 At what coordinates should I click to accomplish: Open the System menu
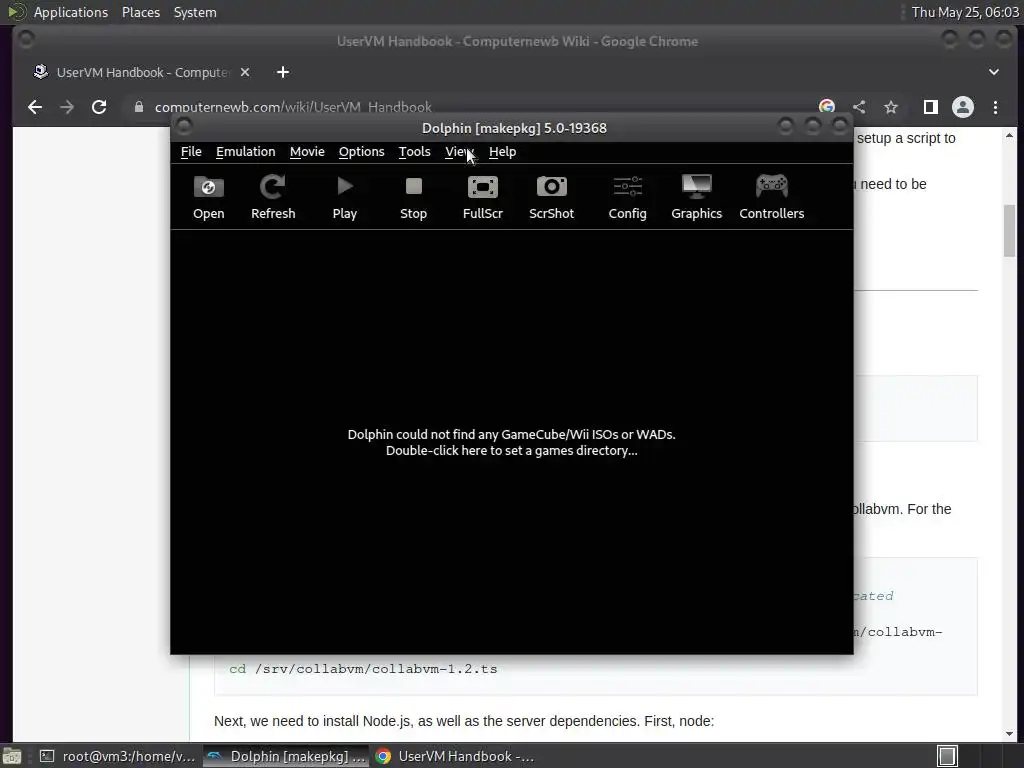[x=195, y=12]
